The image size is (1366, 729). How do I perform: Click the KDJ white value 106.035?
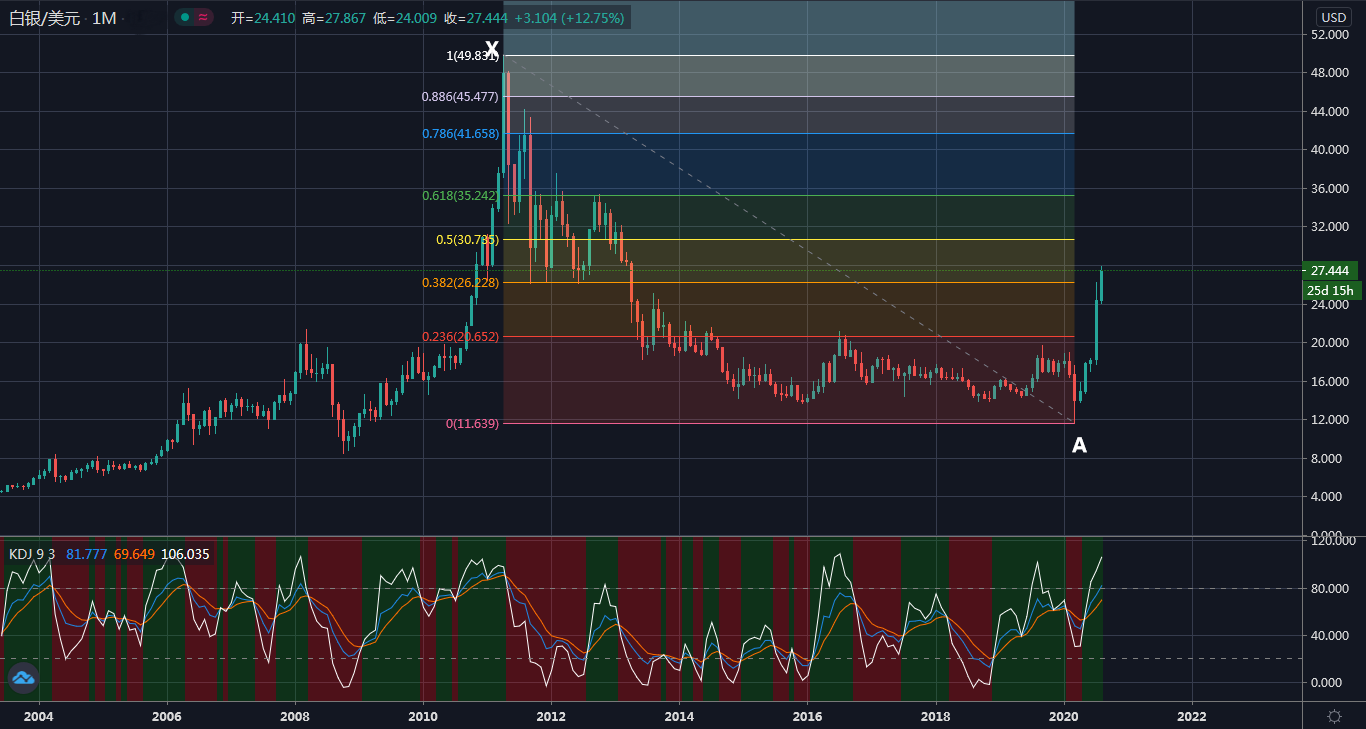(185, 553)
